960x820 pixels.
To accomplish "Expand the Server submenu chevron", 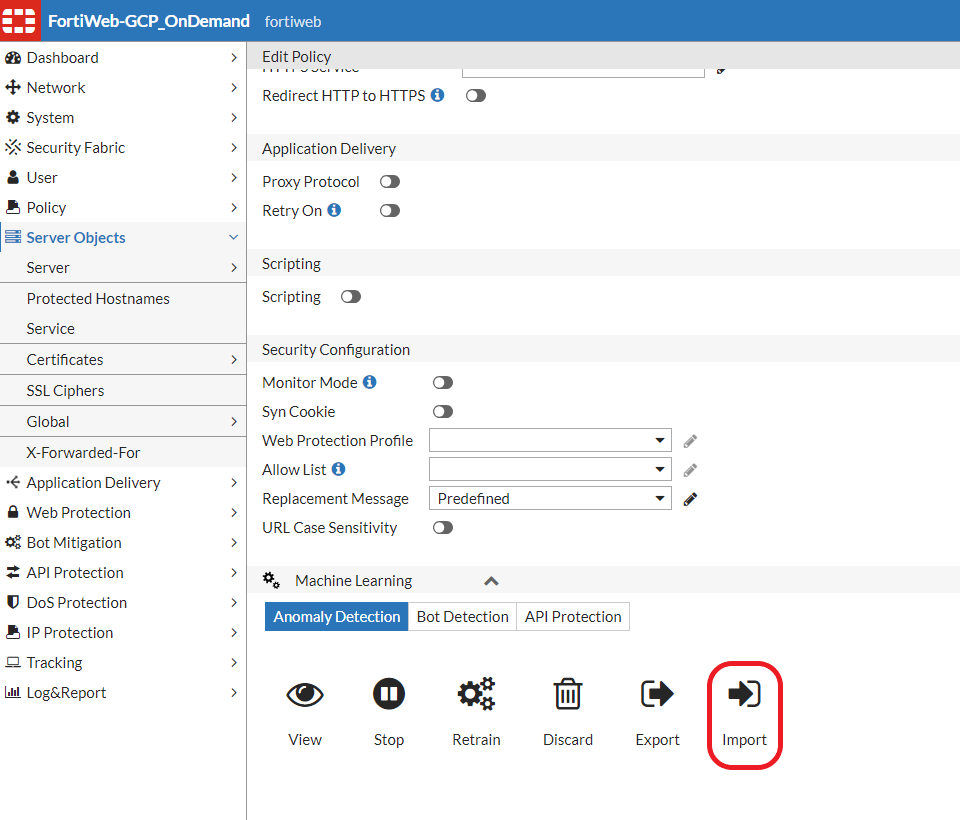I will 234,268.
